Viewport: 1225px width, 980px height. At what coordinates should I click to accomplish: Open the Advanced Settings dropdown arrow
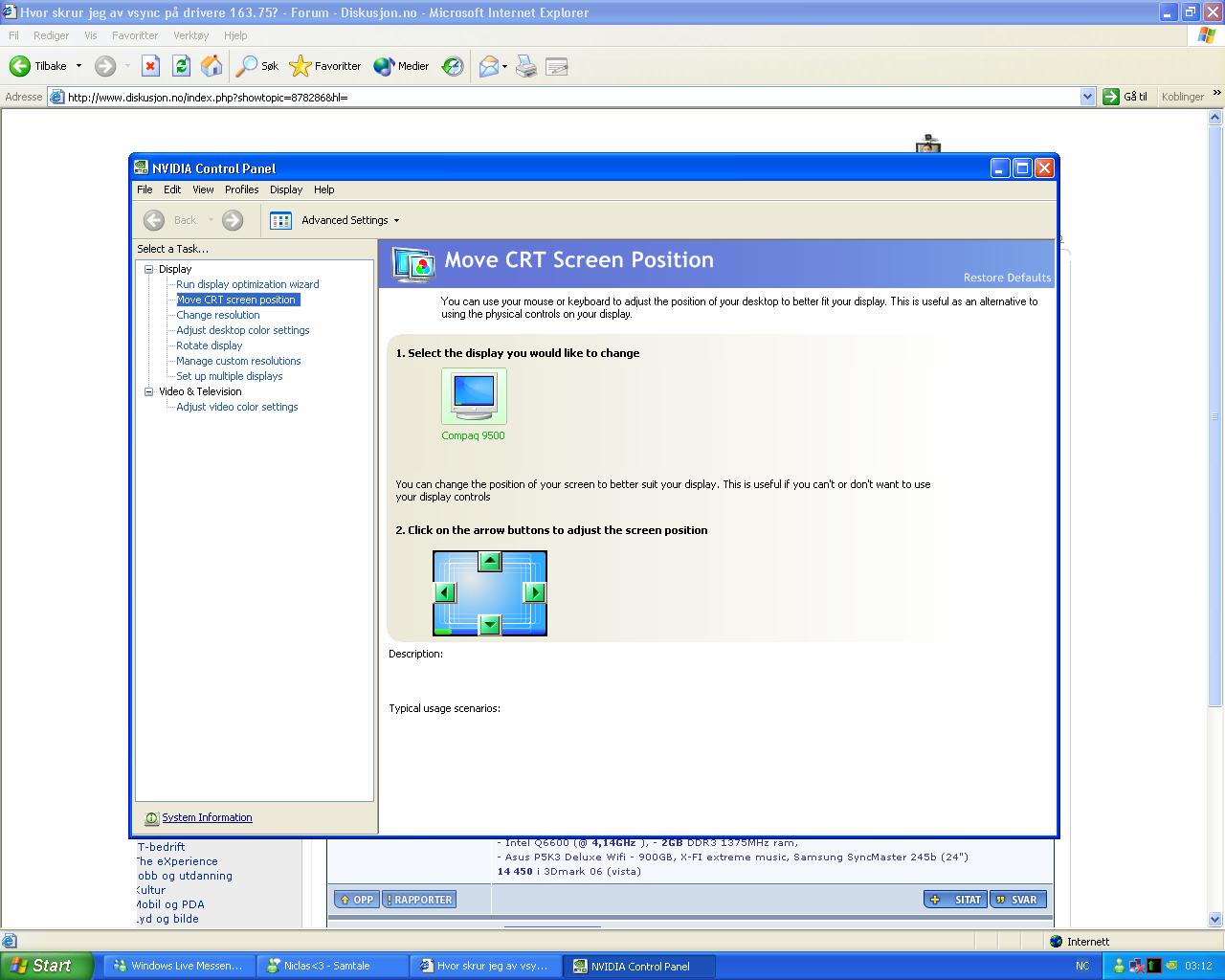click(x=396, y=221)
